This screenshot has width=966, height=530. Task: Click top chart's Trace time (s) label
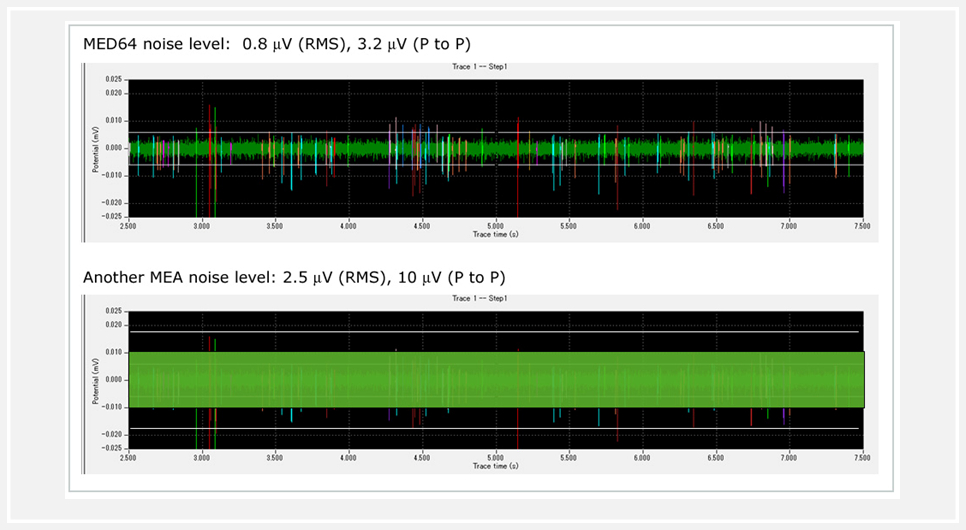pyautogui.click(x=495, y=234)
